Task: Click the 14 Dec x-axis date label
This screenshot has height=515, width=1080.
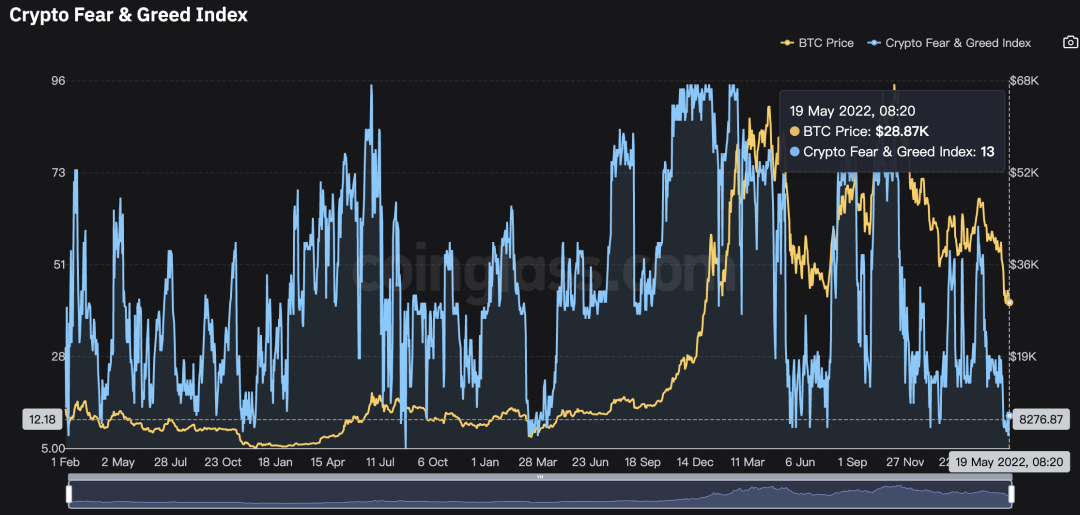Action: pyautogui.click(x=694, y=463)
